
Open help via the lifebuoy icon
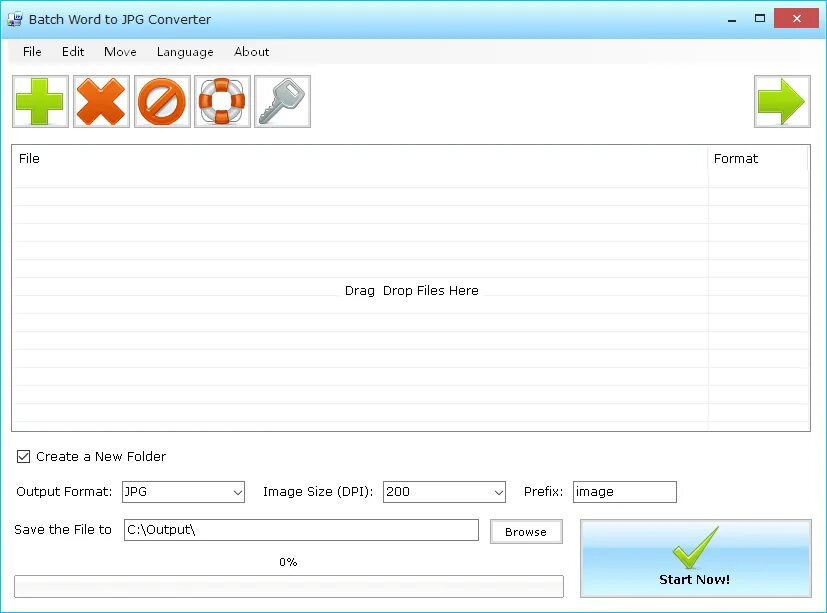point(222,101)
